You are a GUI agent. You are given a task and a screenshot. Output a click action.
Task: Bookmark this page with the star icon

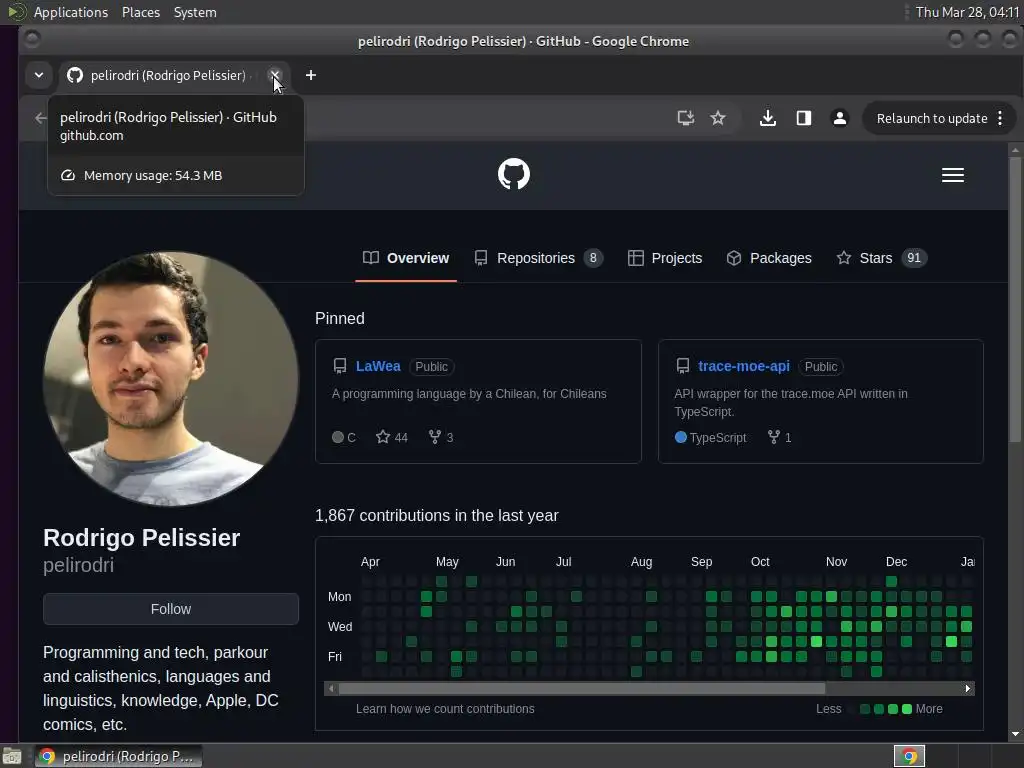718,118
